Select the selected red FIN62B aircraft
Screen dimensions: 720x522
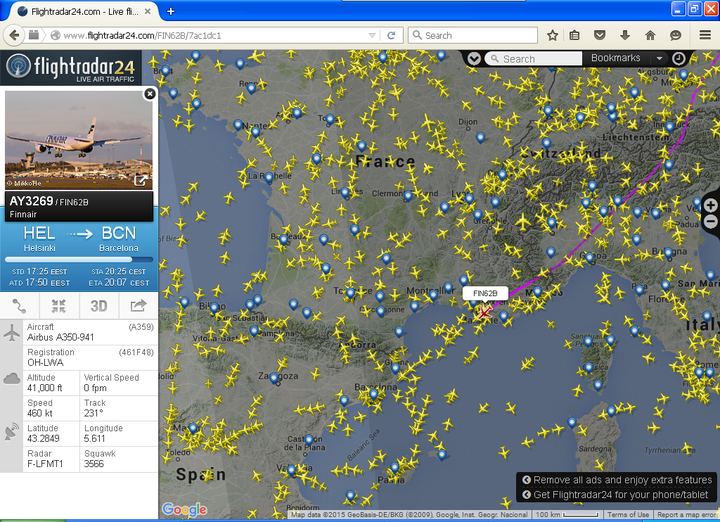484,313
